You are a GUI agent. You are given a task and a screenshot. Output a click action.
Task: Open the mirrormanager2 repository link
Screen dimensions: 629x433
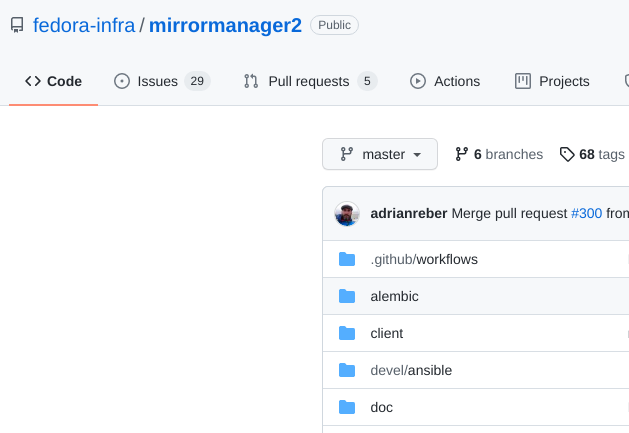coord(225,25)
